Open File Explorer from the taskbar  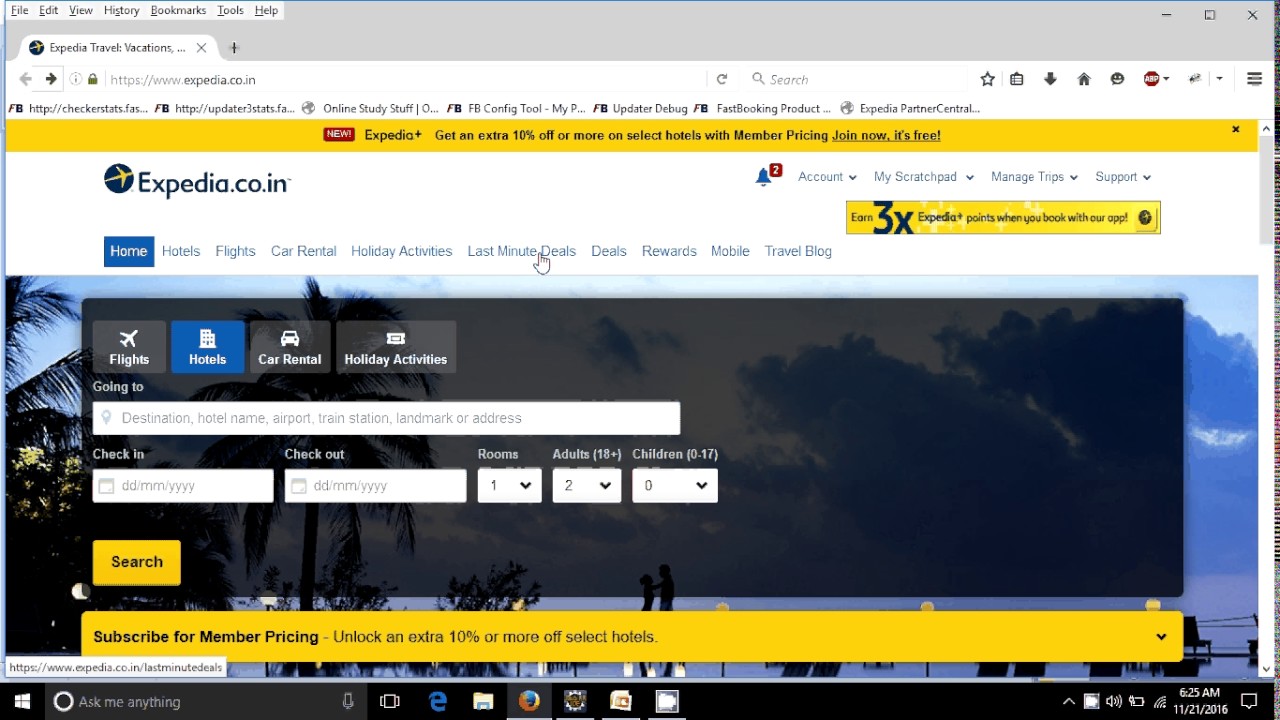pos(483,701)
